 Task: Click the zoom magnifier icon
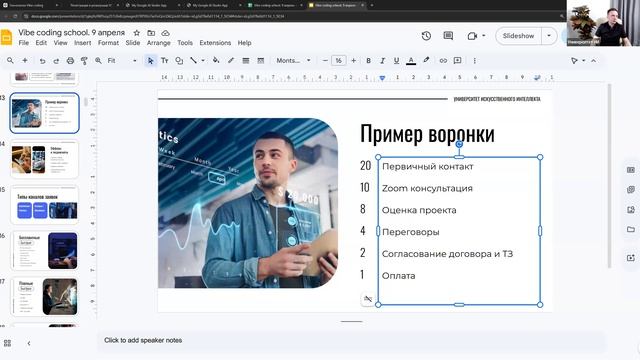pos(98,60)
